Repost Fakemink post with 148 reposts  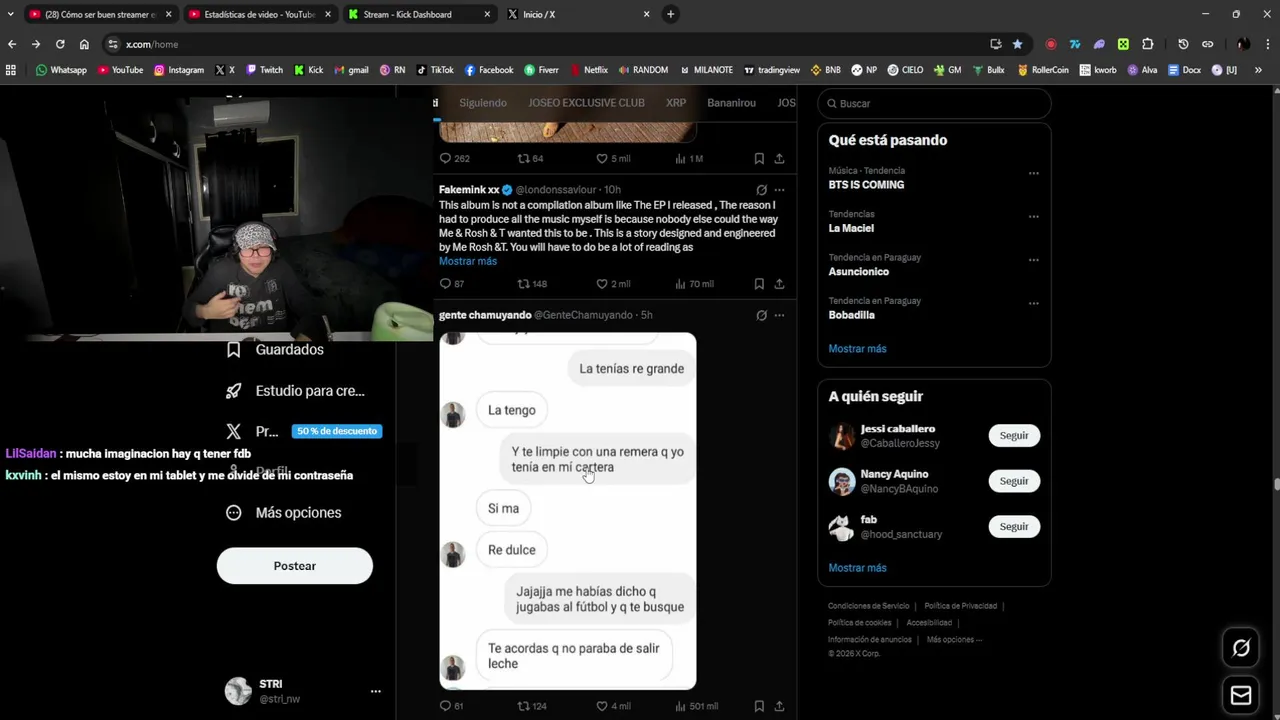click(x=524, y=284)
